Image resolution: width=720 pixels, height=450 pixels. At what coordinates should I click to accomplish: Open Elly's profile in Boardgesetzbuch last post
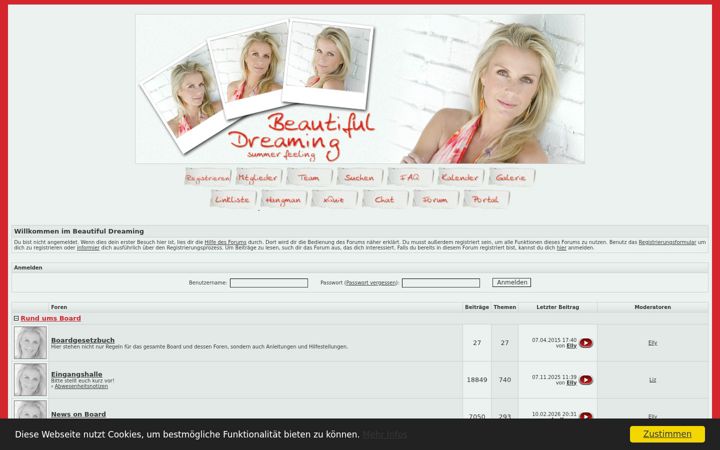(x=571, y=346)
